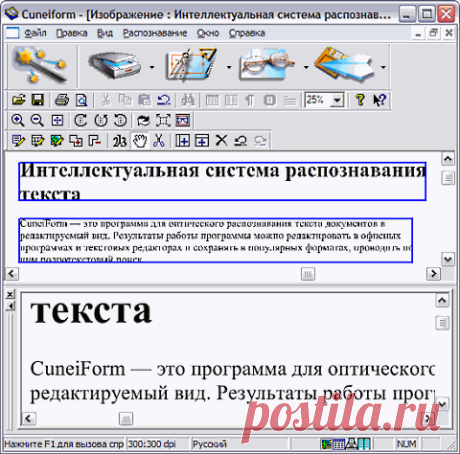Click the invert image arrows icon

143,120
